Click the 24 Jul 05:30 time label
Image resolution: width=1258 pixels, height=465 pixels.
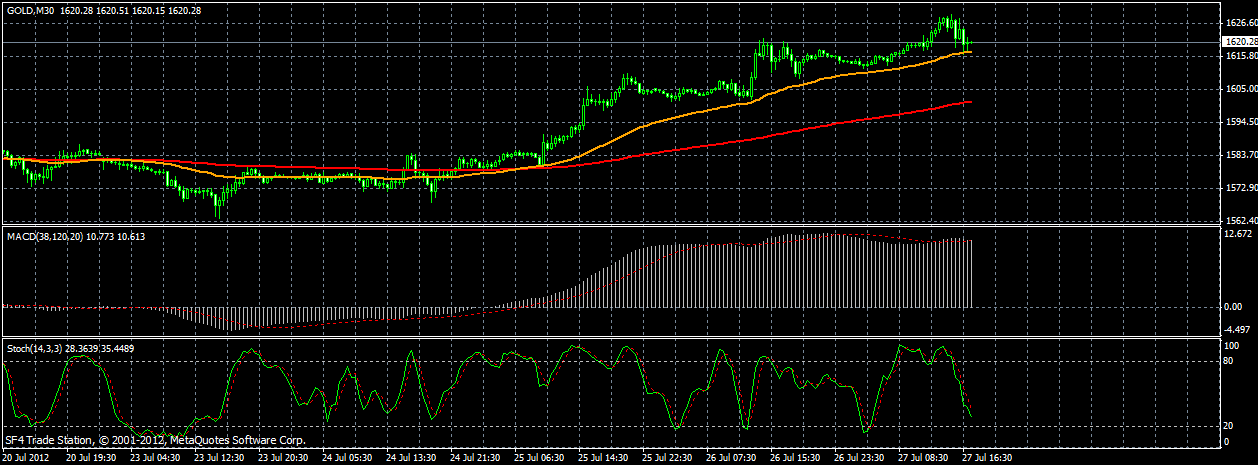point(347,456)
